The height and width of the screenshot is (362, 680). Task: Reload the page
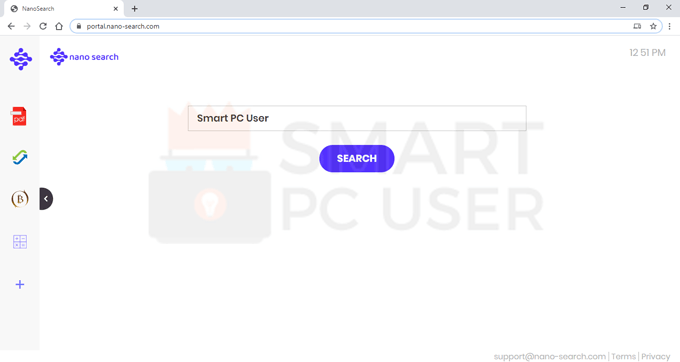[x=43, y=26]
